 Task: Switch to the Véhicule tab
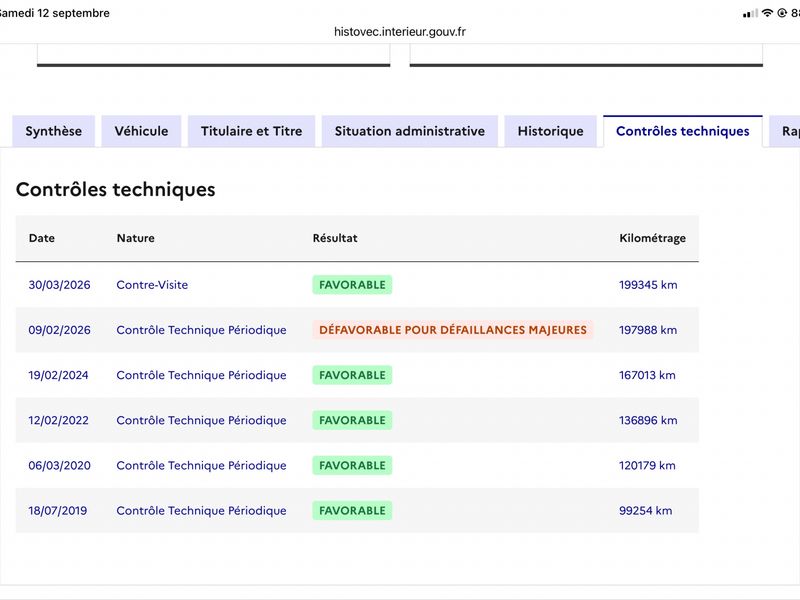(141, 131)
